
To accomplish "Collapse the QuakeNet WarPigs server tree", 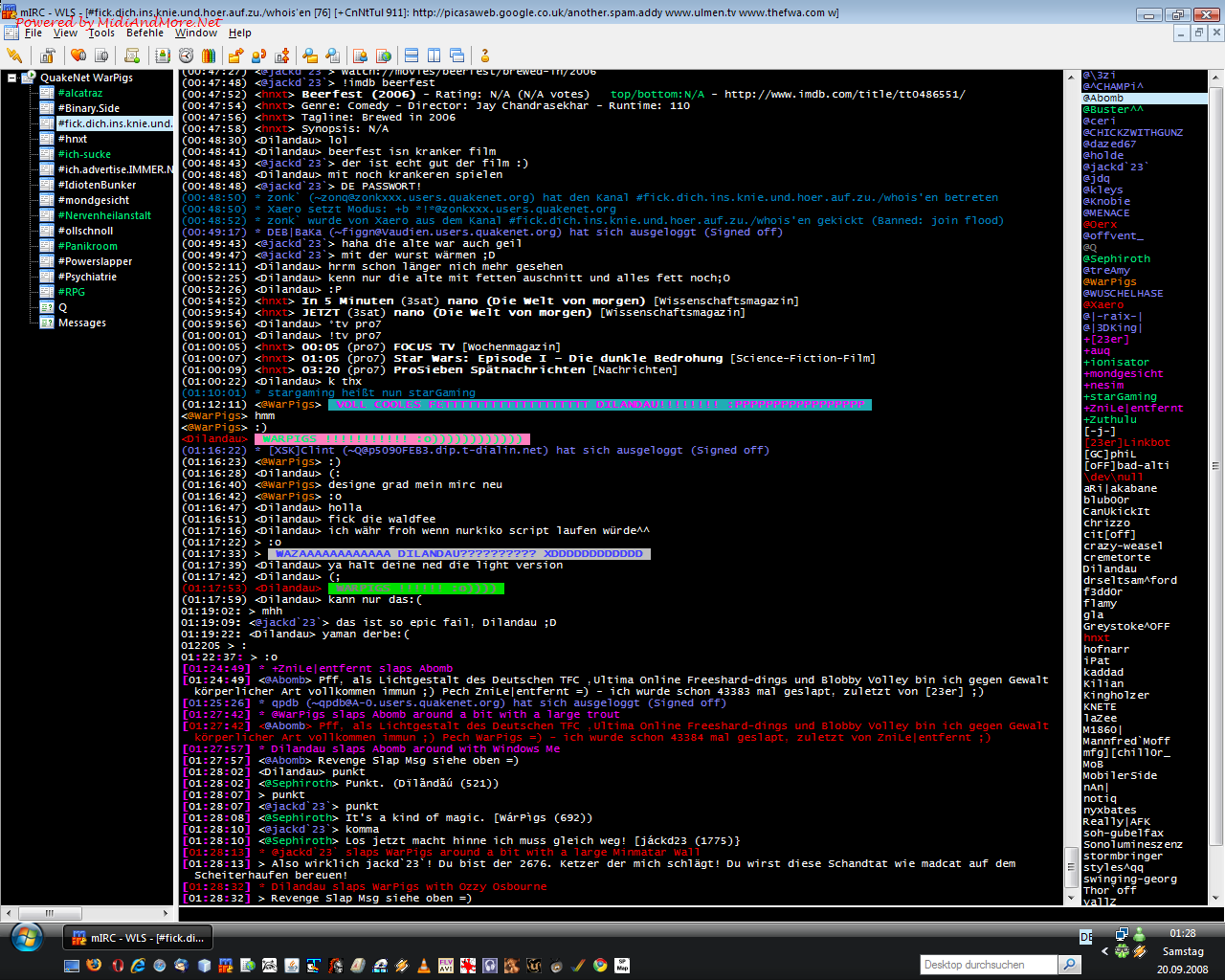I will 12,78.
